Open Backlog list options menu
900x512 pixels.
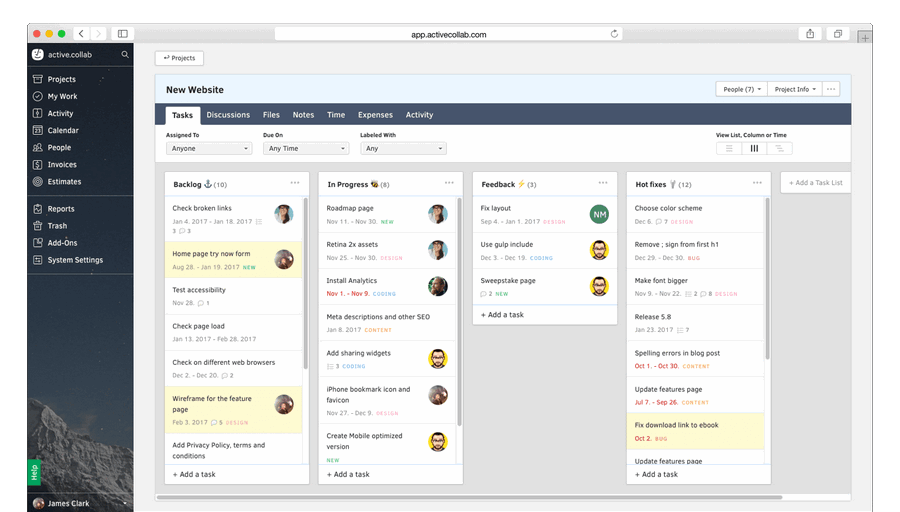click(295, 183)
